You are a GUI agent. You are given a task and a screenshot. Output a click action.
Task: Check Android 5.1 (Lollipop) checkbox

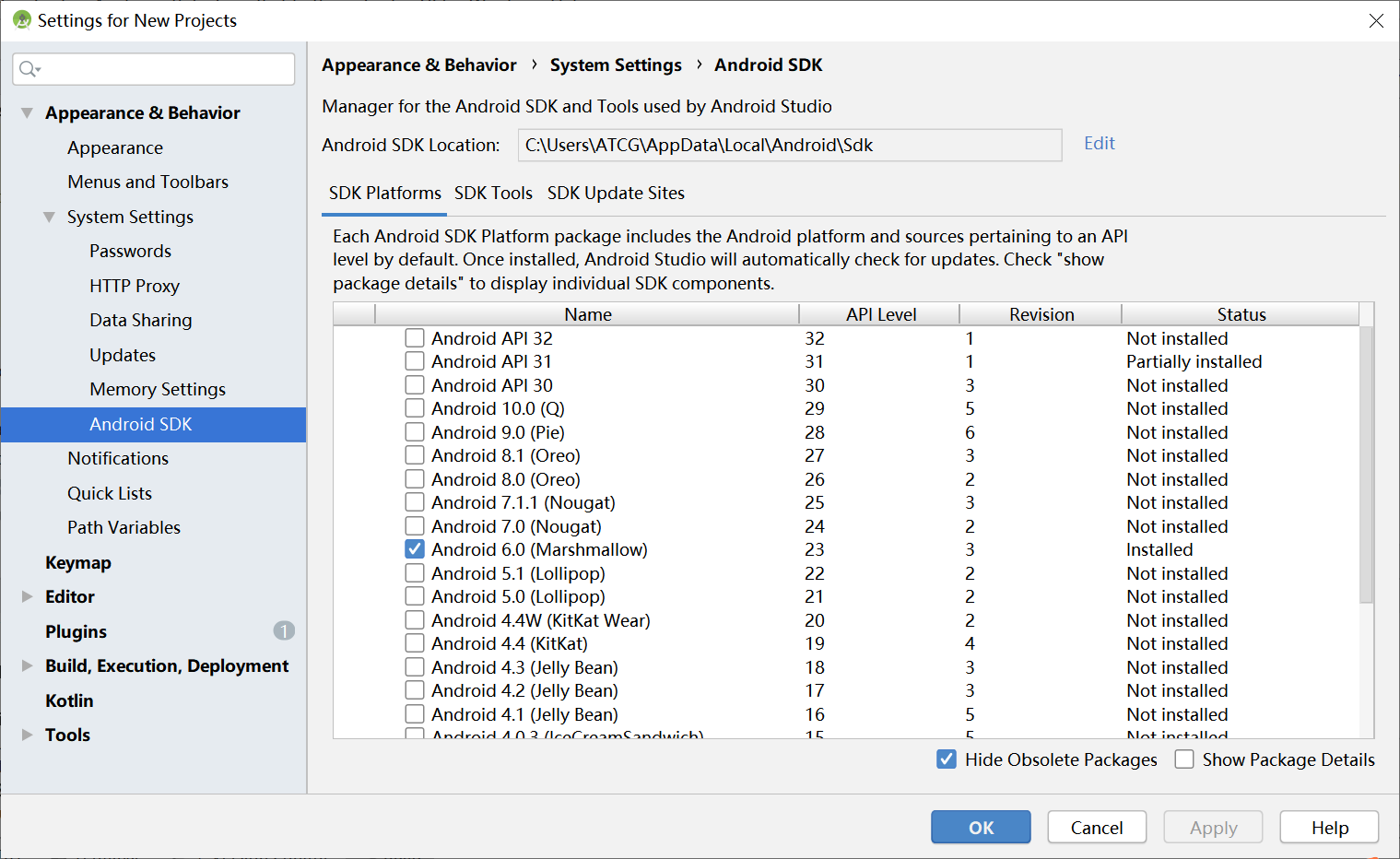coord(415,573)
